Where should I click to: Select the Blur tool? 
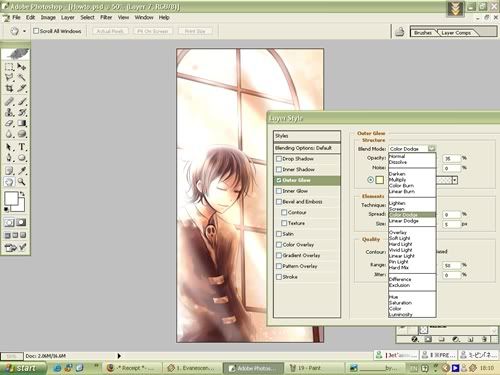[x=9, y=134]
